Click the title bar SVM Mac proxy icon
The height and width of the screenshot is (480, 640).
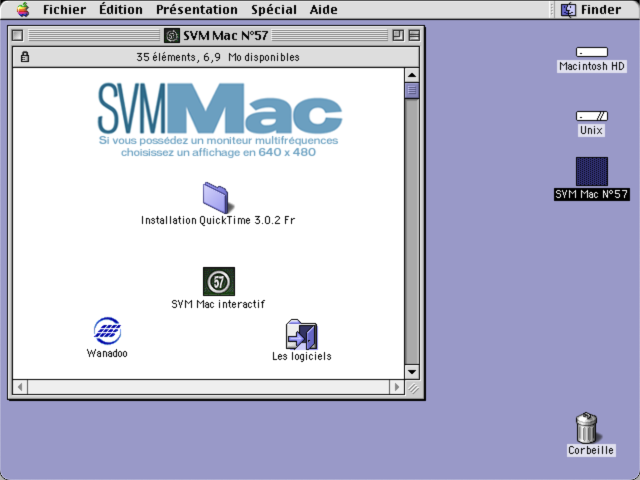pos(172,36)
